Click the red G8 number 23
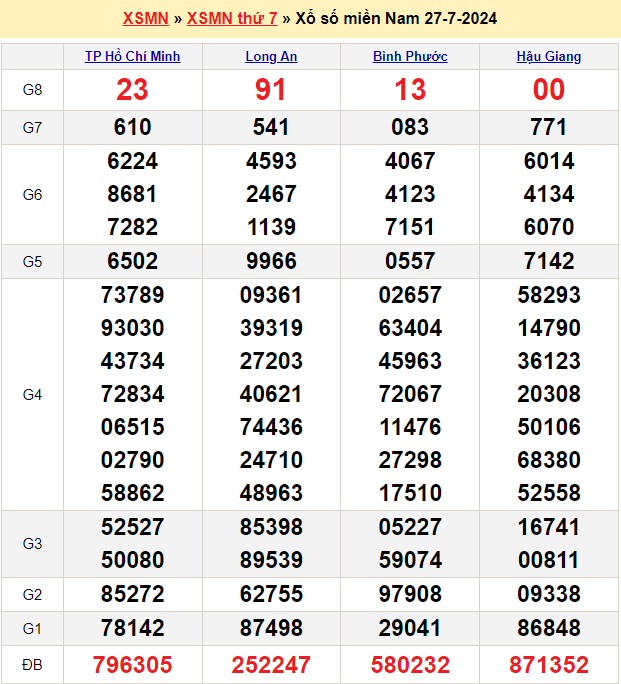 (x=133, y=90)
